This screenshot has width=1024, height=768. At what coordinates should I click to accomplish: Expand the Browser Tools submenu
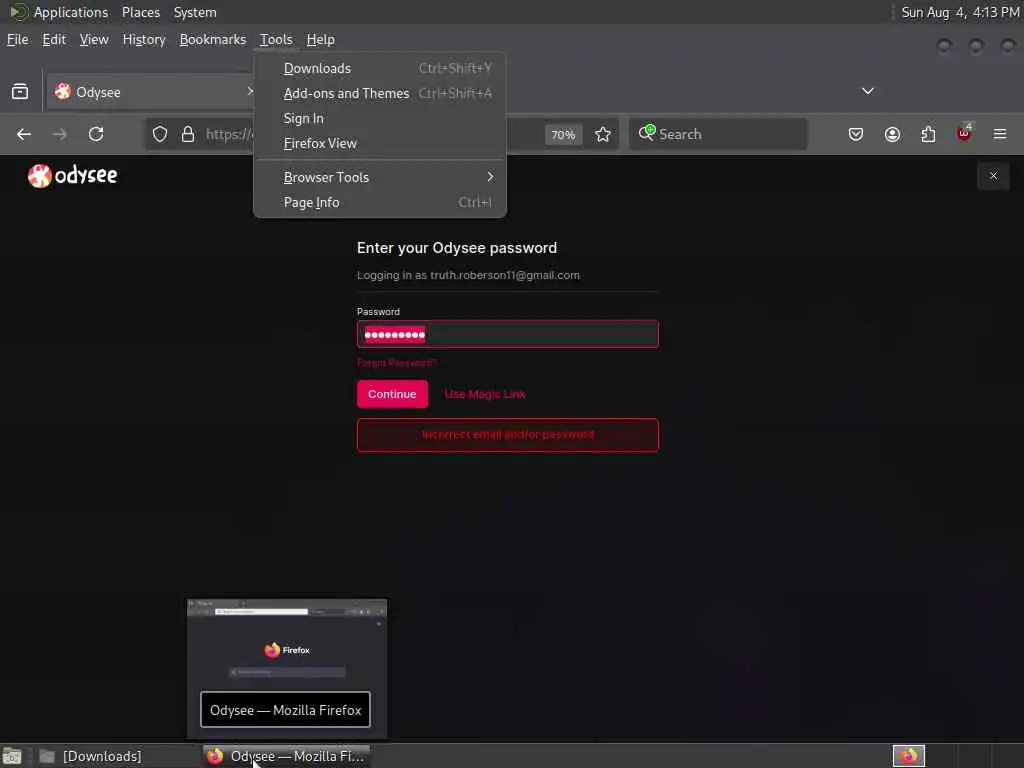(x=380, y=177)
